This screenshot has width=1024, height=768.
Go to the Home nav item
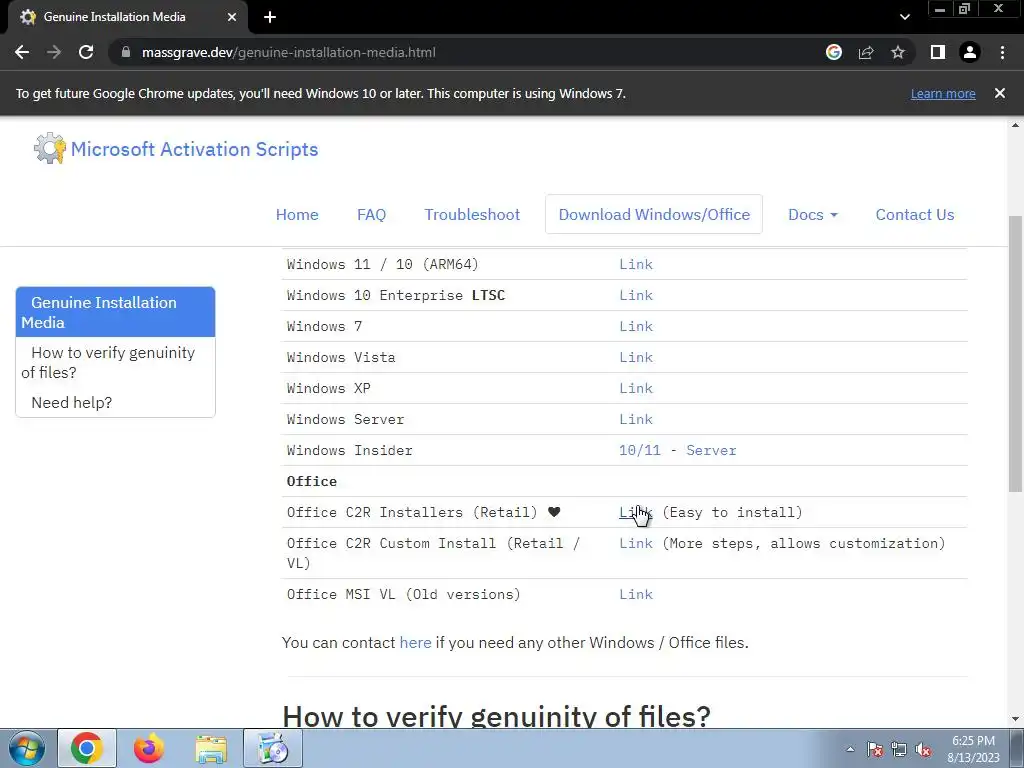pyautogui.click(x=297, y=214)
